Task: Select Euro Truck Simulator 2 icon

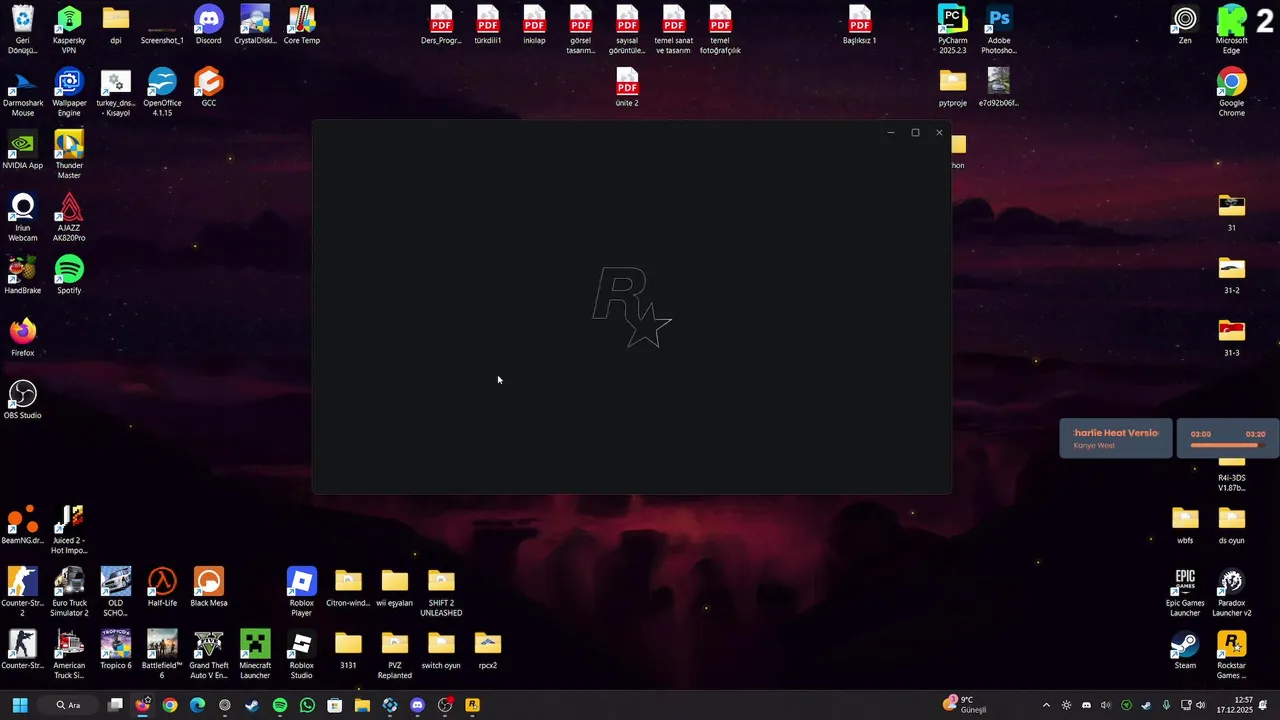Action: pyautogui.click(x=69, y=592)
